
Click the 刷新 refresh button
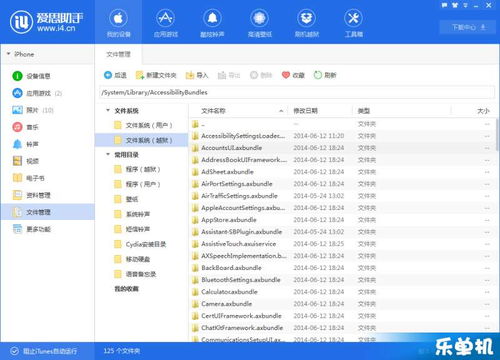tap(325, 75)
